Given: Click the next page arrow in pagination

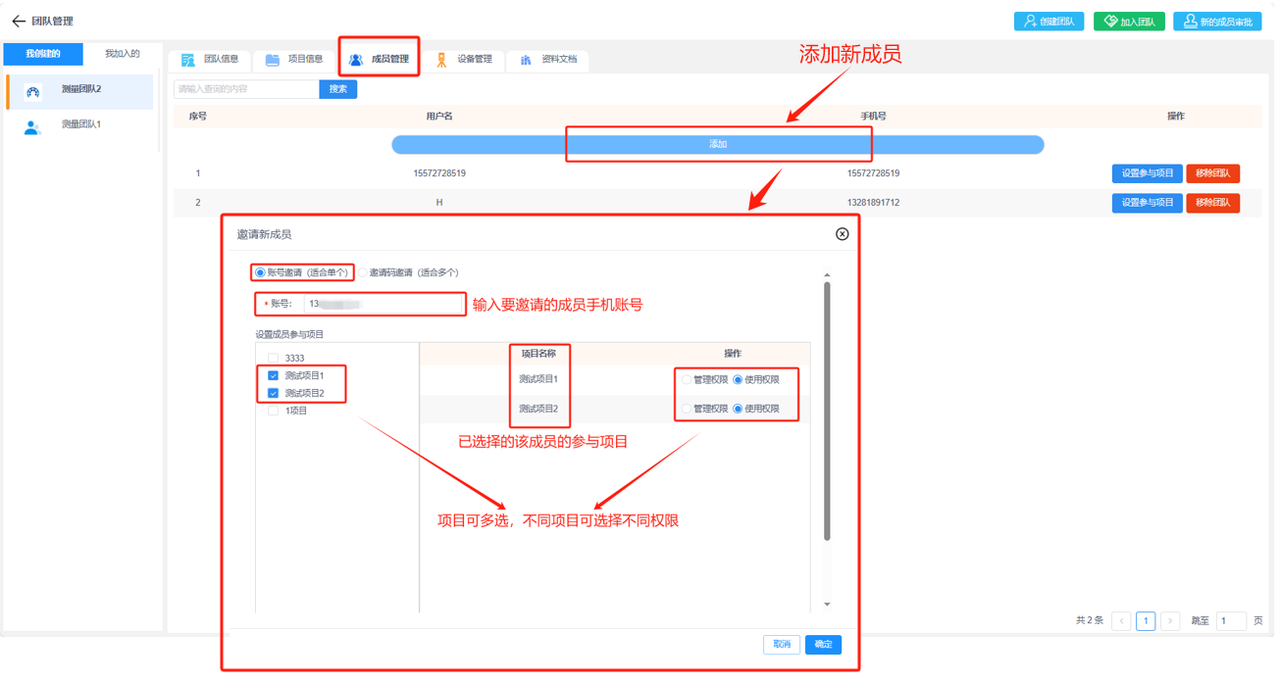Looking at the screenshot, I should tap(1171, 621).
